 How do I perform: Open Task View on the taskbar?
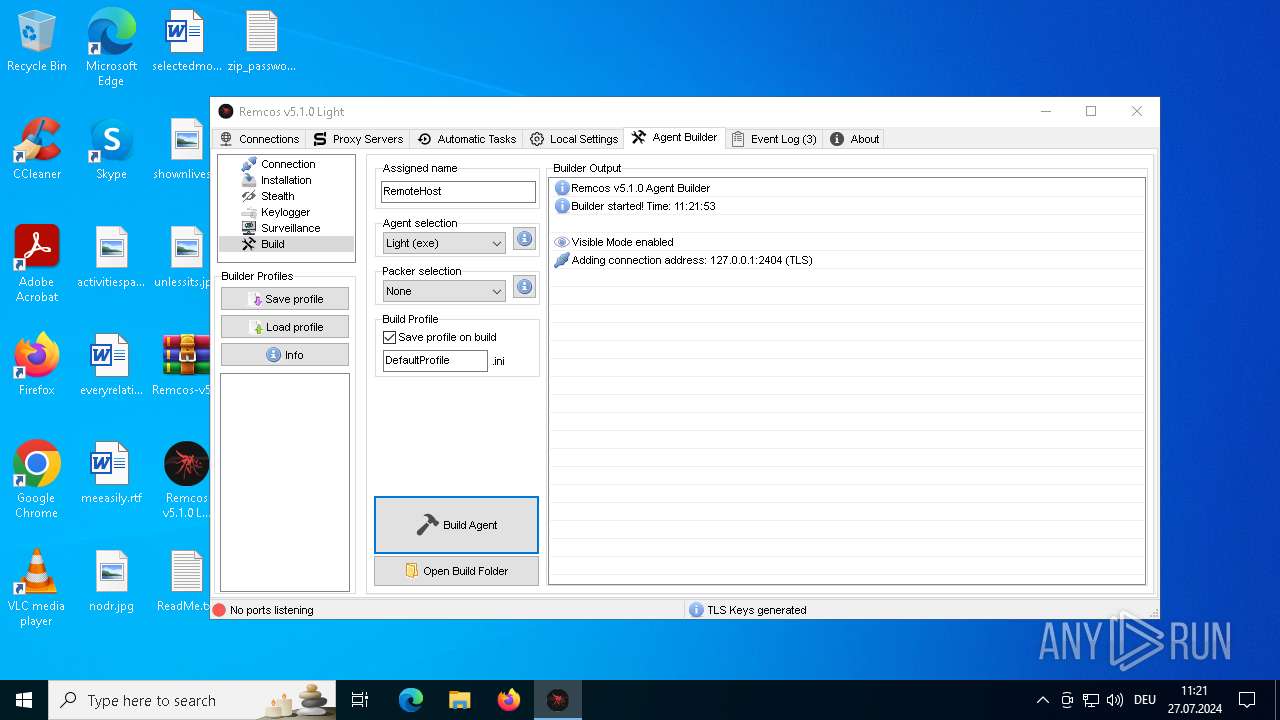click(x=360, y=700)
